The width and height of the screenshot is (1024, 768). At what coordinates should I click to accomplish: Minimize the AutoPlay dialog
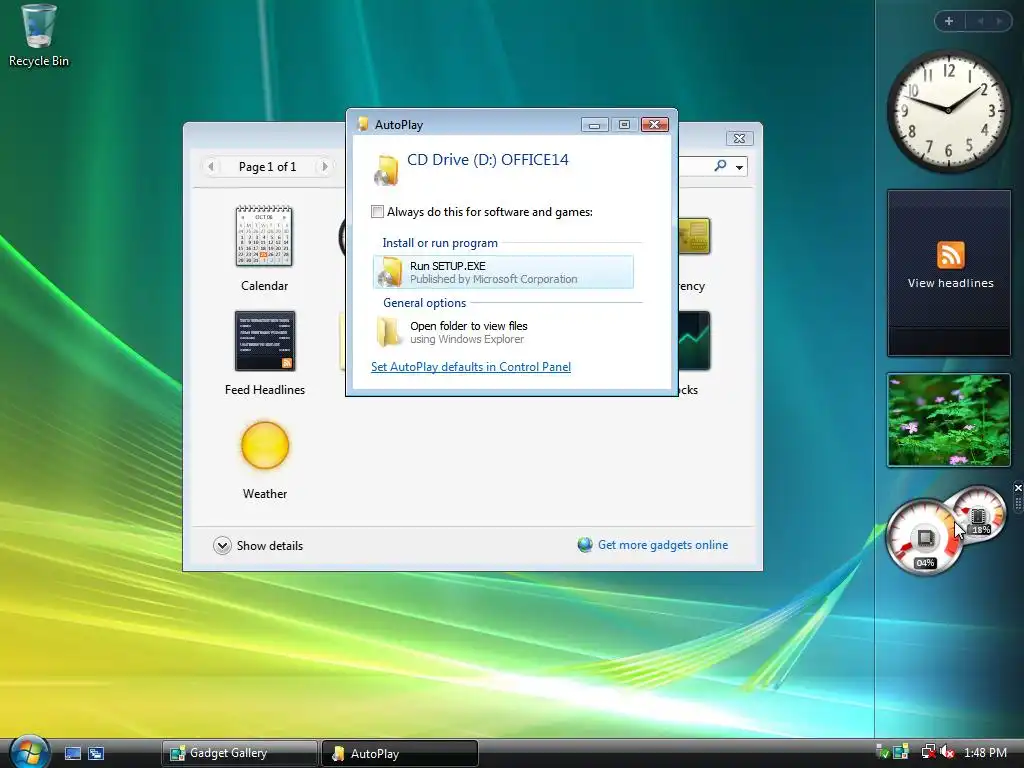click(x=594, y=125)
